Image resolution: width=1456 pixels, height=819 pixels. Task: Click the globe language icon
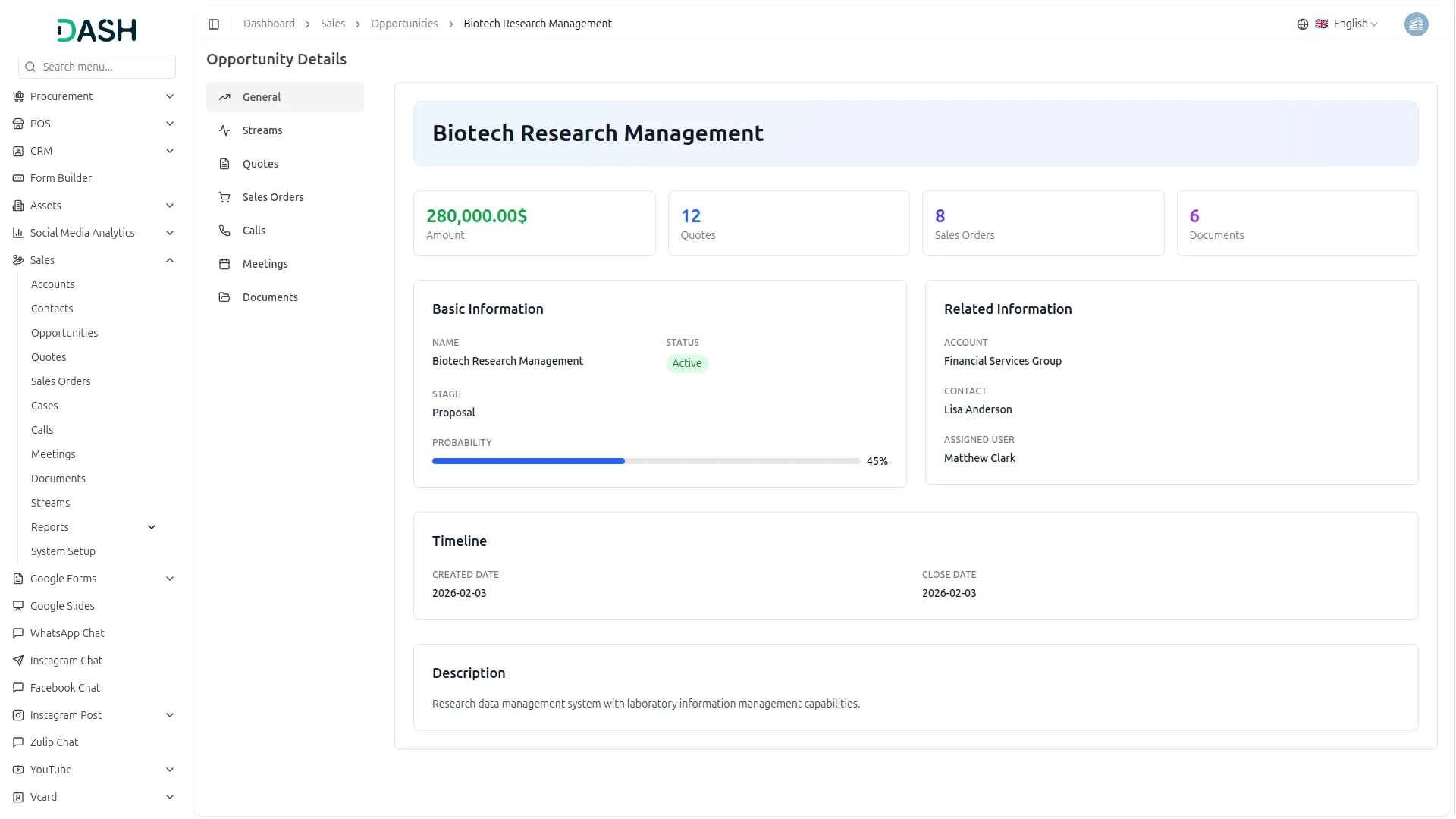[1302, 24]
